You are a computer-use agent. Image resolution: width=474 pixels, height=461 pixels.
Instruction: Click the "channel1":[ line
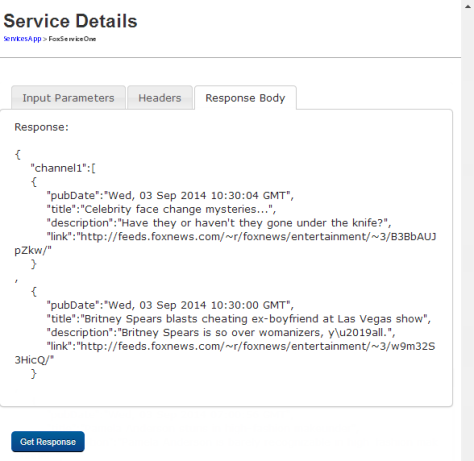[x=63, y=168]
